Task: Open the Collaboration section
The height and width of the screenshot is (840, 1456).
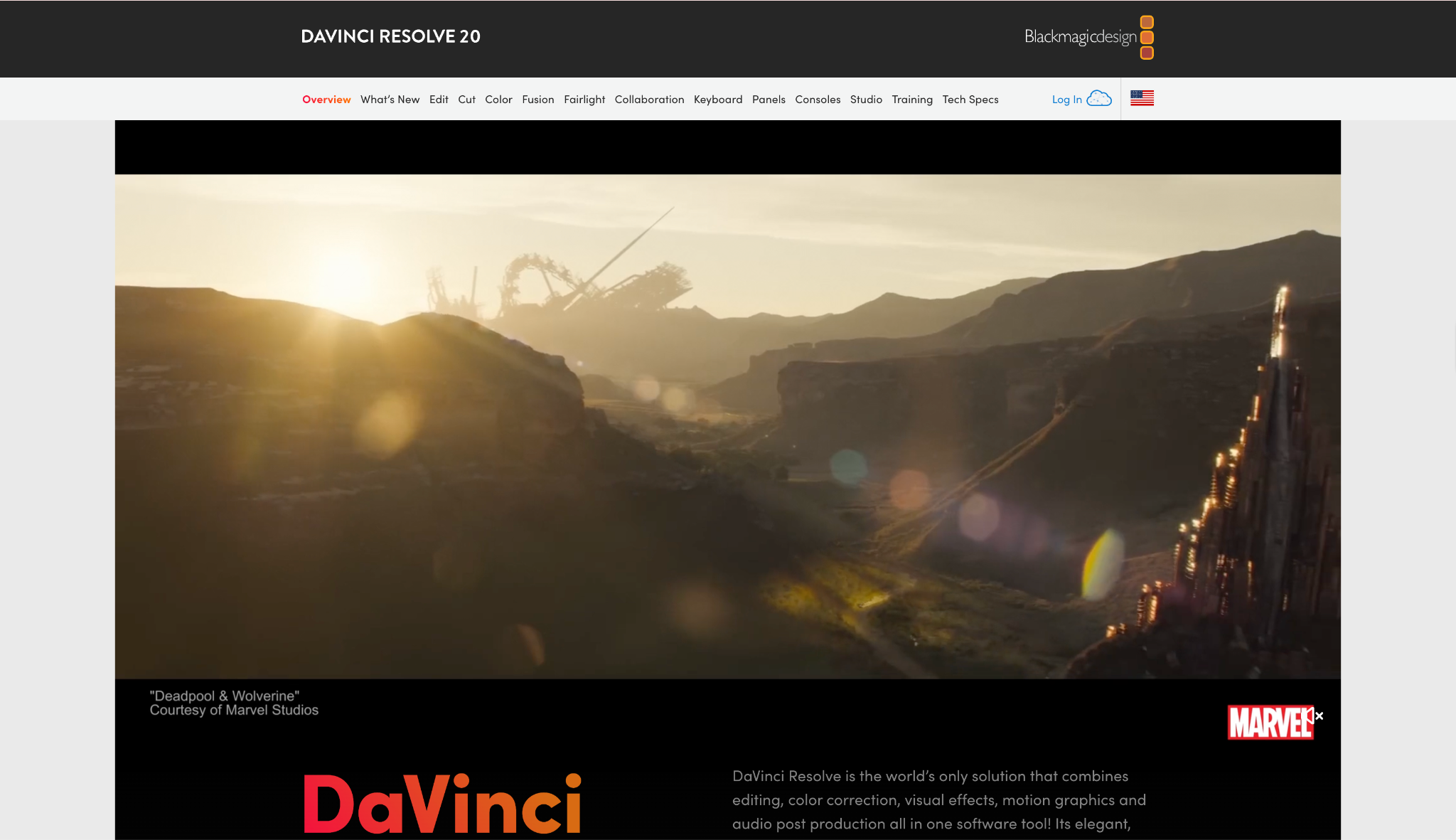Action: tap(649, 99)
